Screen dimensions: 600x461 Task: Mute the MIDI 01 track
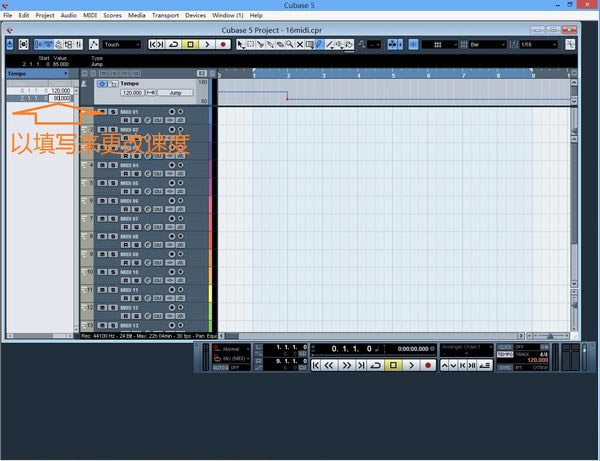101,112
